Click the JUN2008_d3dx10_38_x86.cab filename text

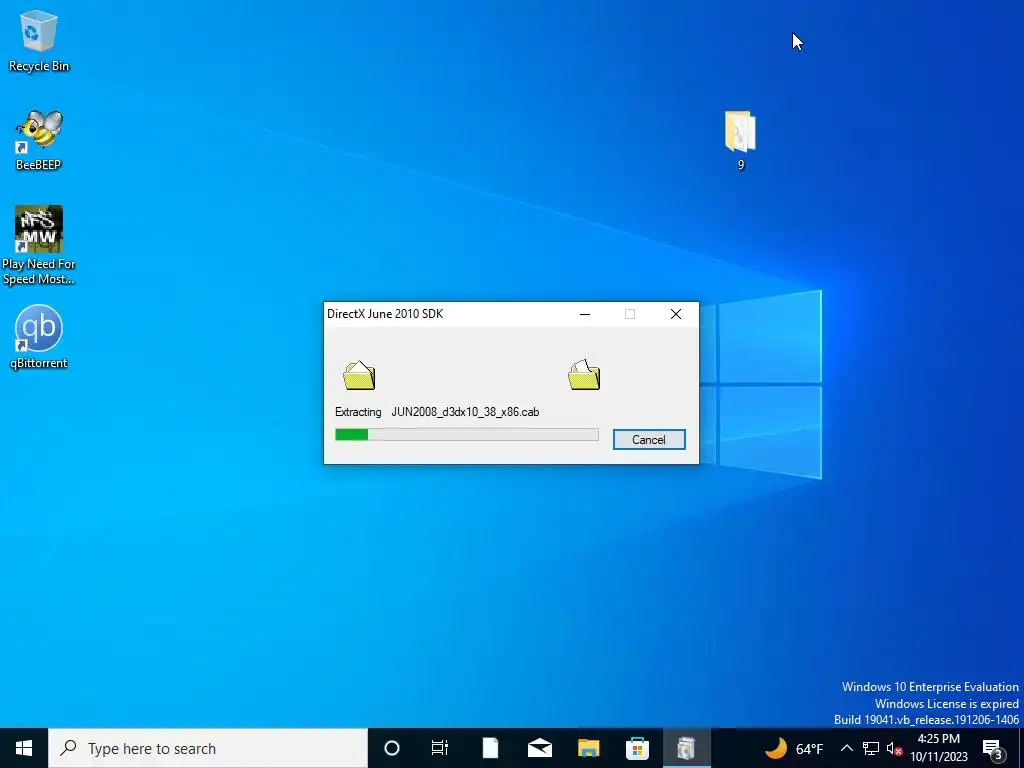click(x=465, y=412)
